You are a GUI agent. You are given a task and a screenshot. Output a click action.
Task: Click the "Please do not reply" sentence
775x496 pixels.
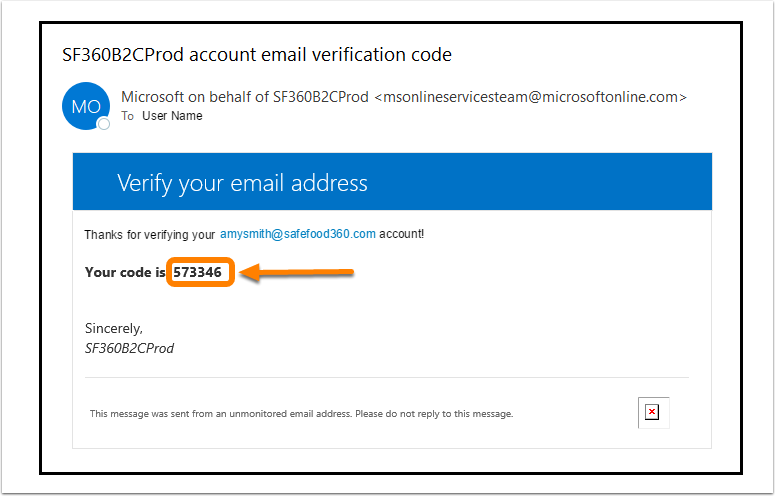[441, 413]
